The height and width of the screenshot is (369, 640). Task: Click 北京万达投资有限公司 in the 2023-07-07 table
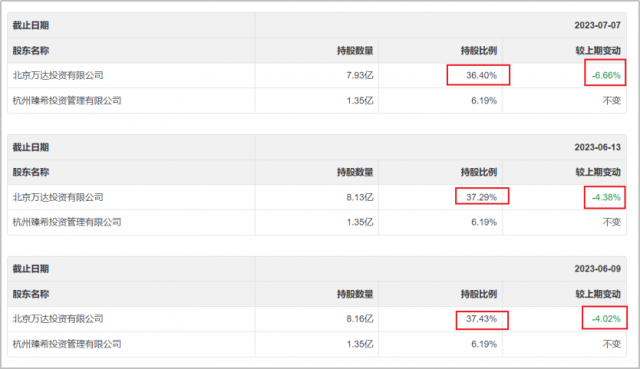58,75
